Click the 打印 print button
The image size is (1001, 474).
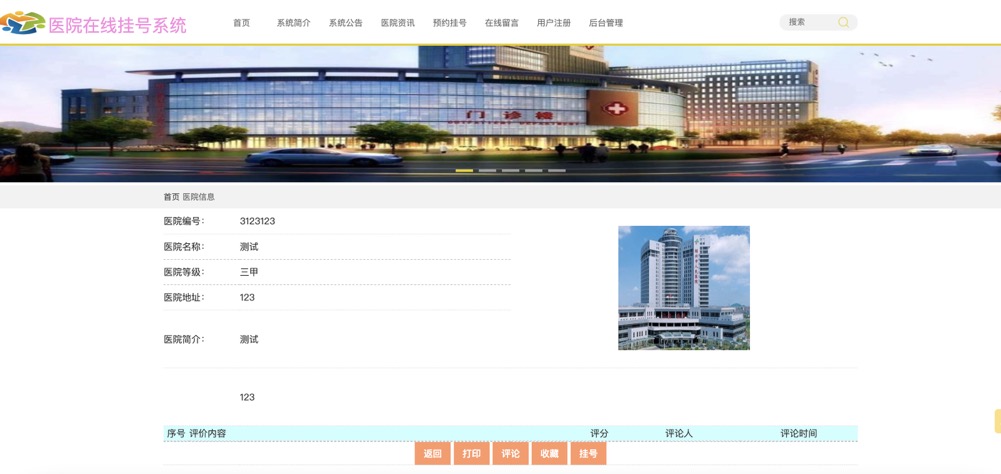[x=472, y=454]
